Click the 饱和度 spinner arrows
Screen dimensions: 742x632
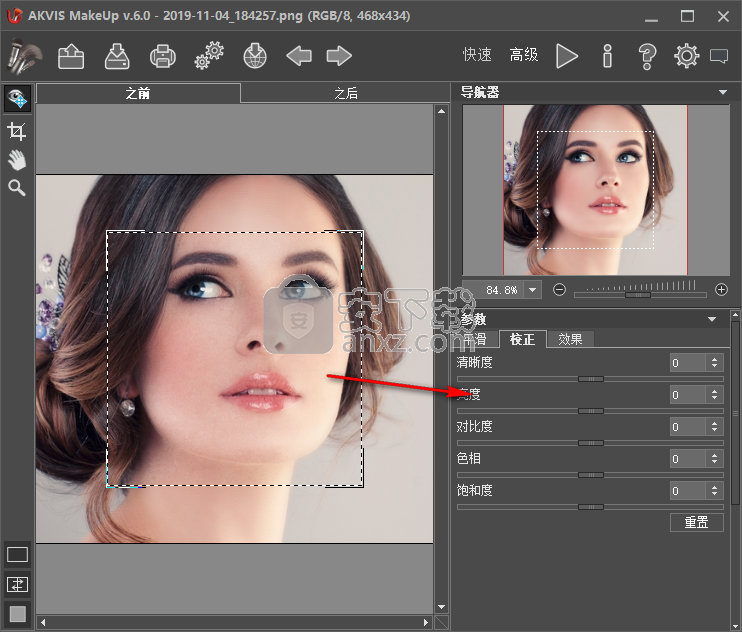(x=715, y=491)
